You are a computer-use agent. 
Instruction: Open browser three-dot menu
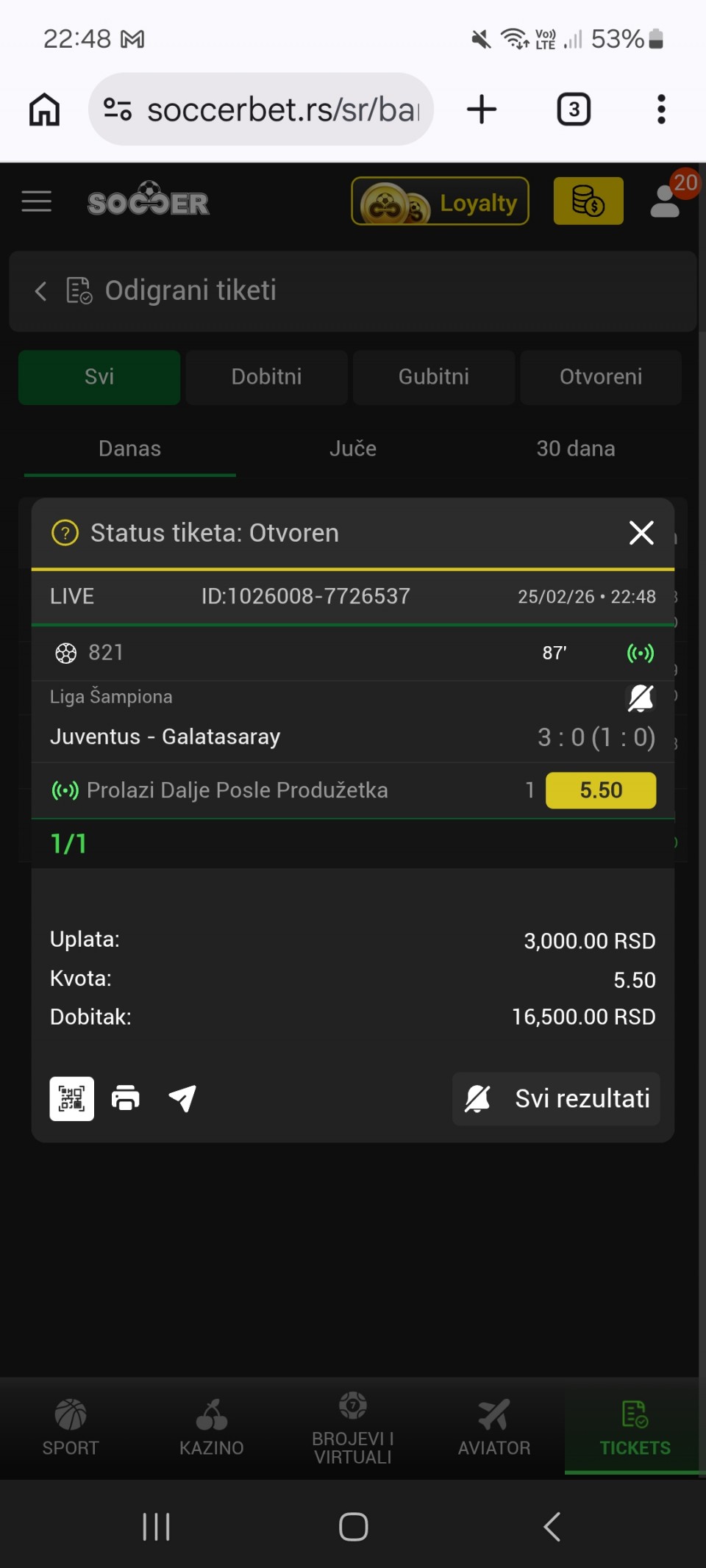pos(661,110)
